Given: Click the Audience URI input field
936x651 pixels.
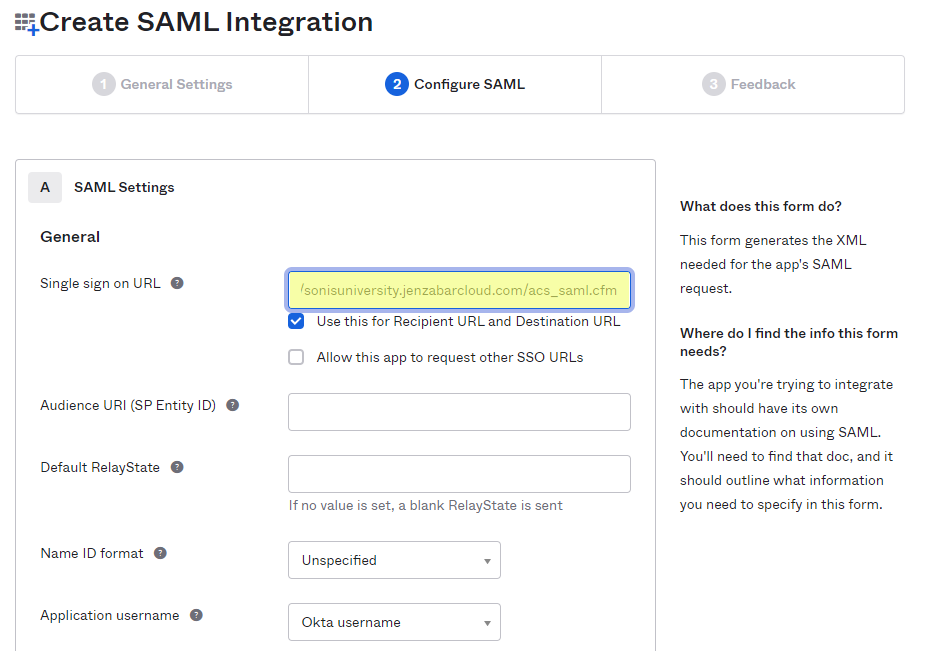Looking at the screenshot, I should tap(459, 412).
